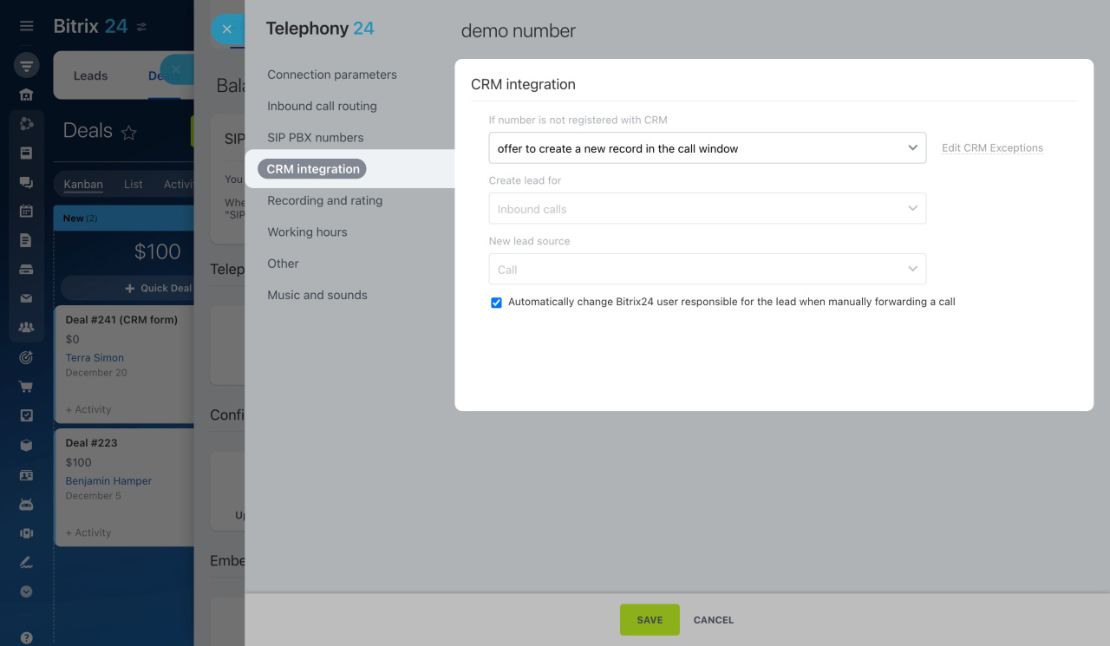Click the settings sliders icon beside Bitrix 24
This screenshot has height=646, width=1110.
pos(142,27)
